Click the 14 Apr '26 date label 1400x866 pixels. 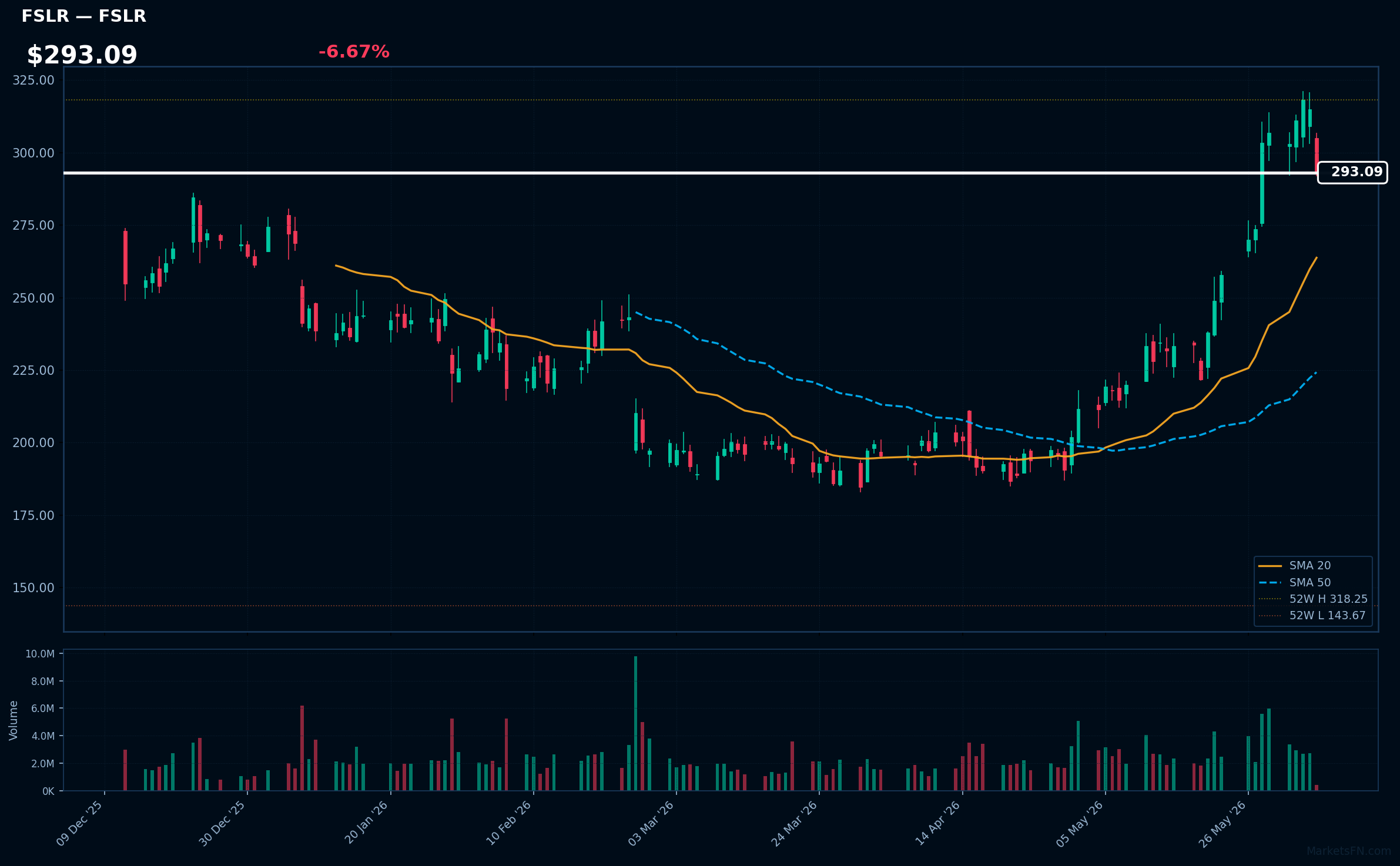pyautogui.click(x=937, y=823)
